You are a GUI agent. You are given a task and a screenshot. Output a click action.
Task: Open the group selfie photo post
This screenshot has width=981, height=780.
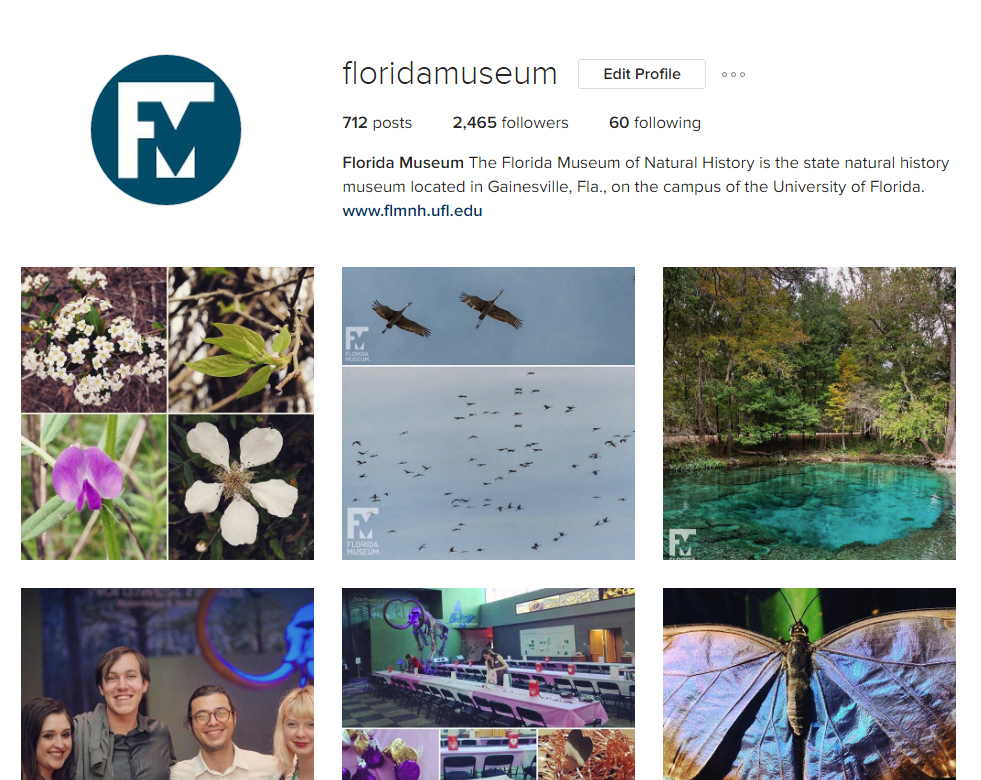(x=168, y=684)
